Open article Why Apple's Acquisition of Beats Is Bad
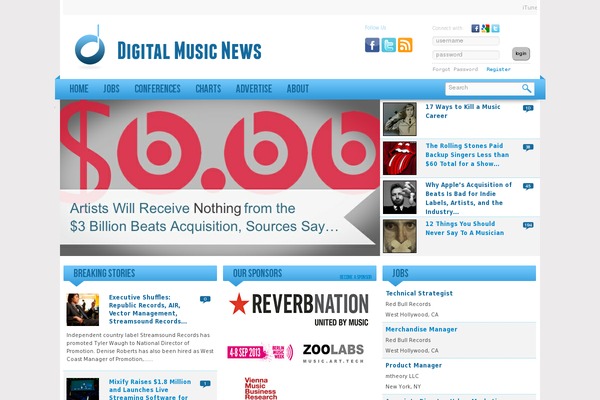600x400 pixels. (468, 198)
